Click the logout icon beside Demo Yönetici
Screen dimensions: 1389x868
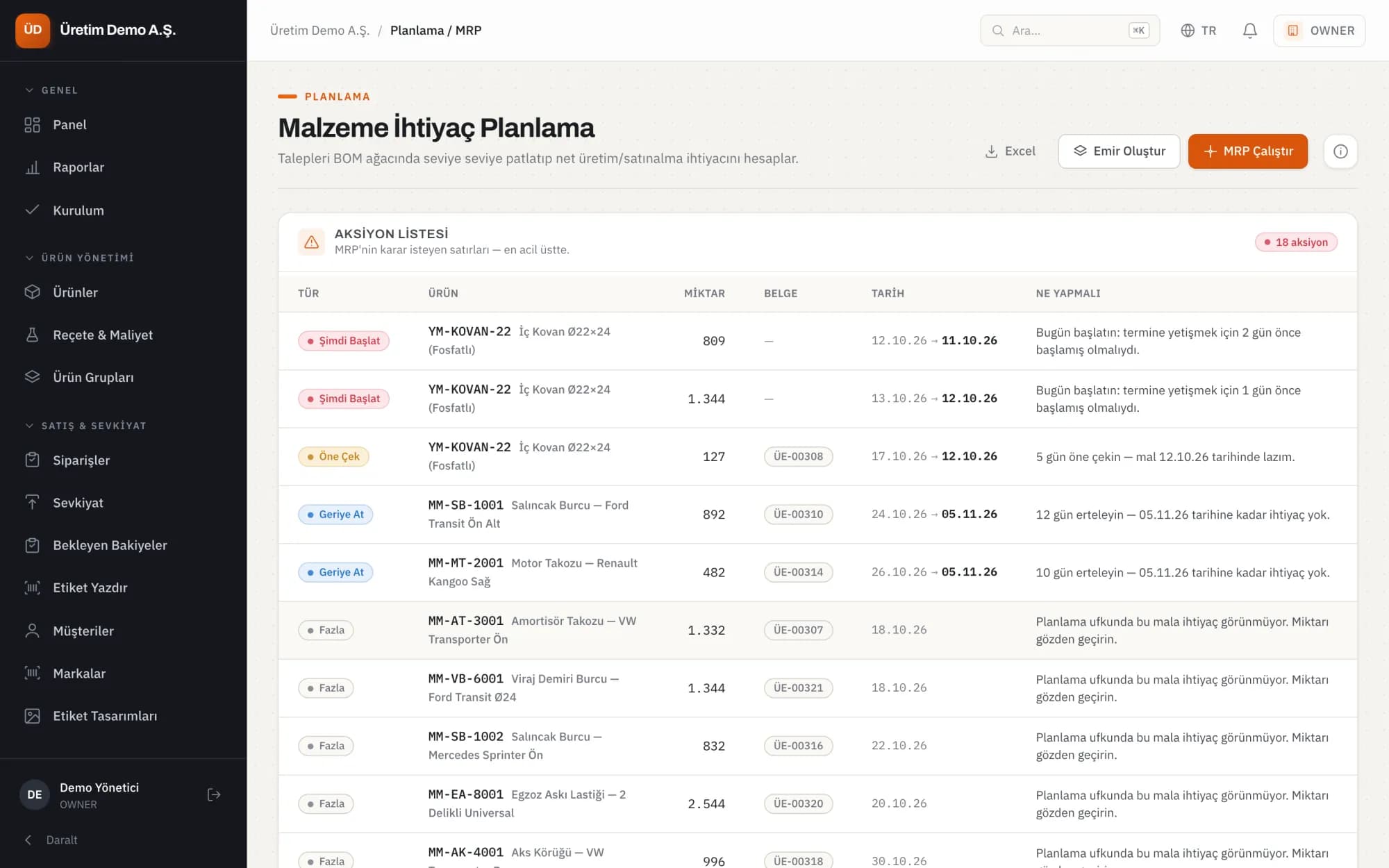[214, 794]
